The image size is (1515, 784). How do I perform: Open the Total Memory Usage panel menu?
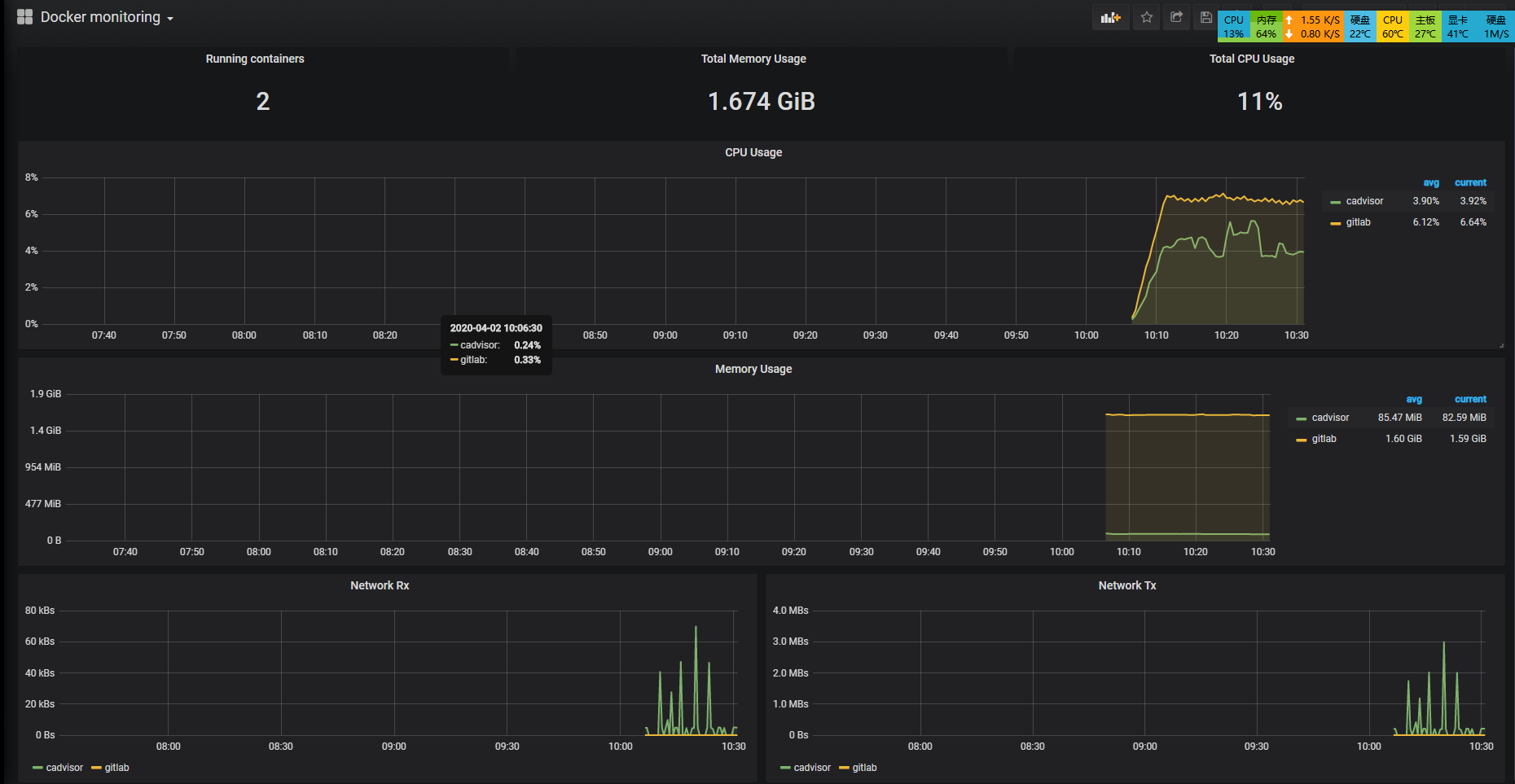[x=753, y=59]
